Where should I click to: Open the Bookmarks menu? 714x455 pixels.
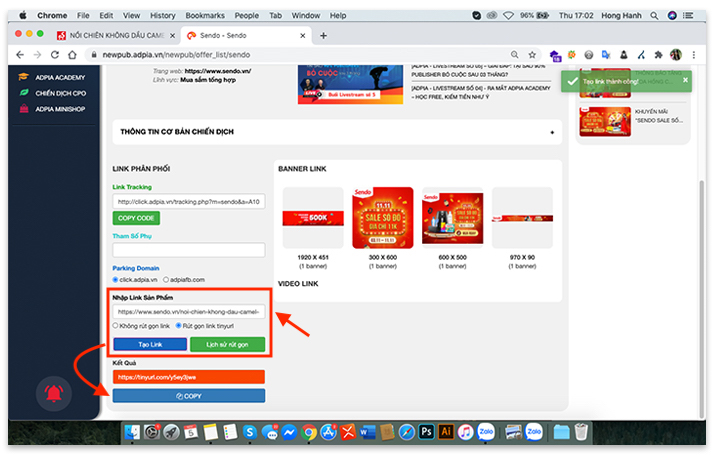205,15
